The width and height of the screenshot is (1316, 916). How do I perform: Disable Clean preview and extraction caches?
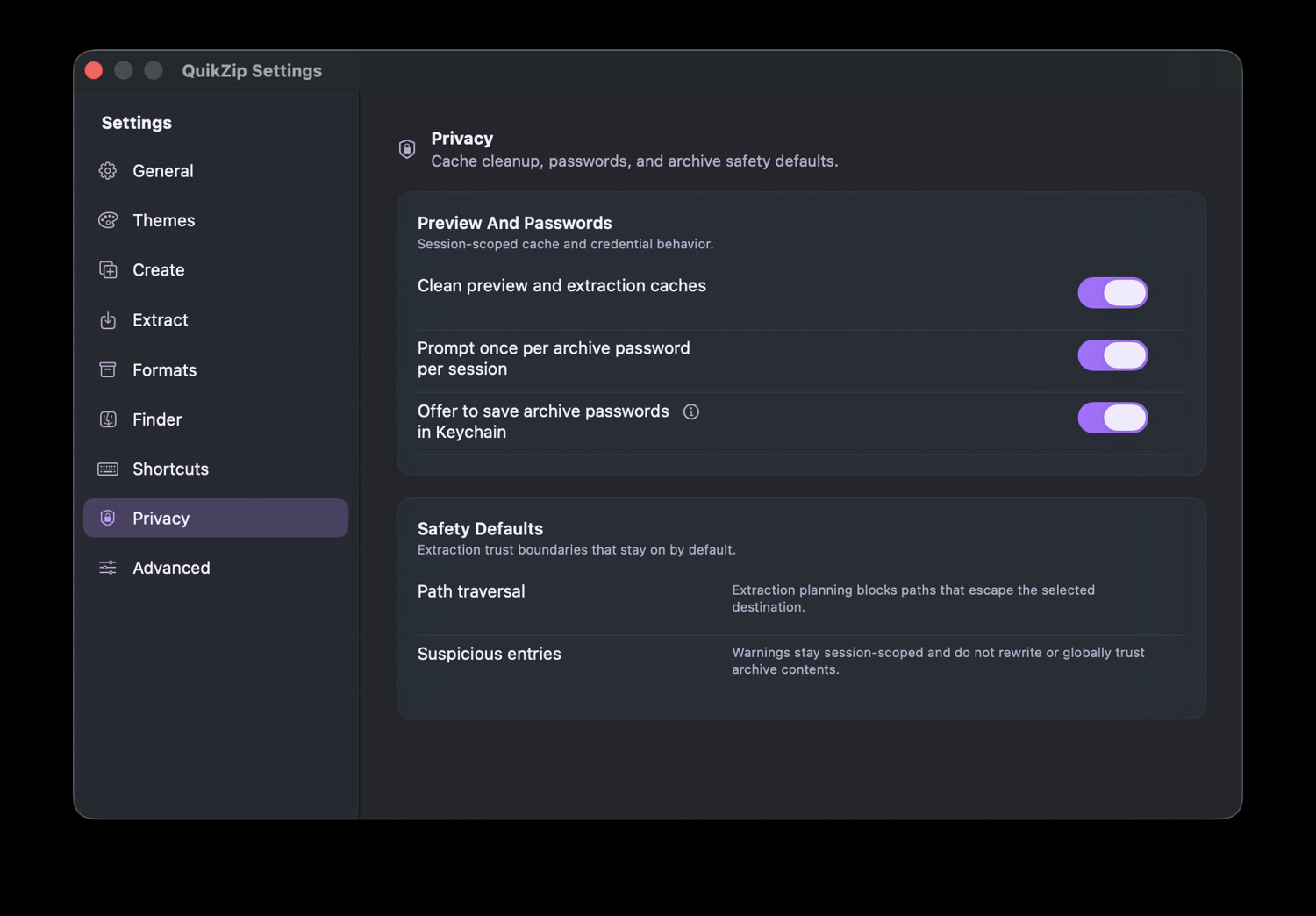(1112, 293)
